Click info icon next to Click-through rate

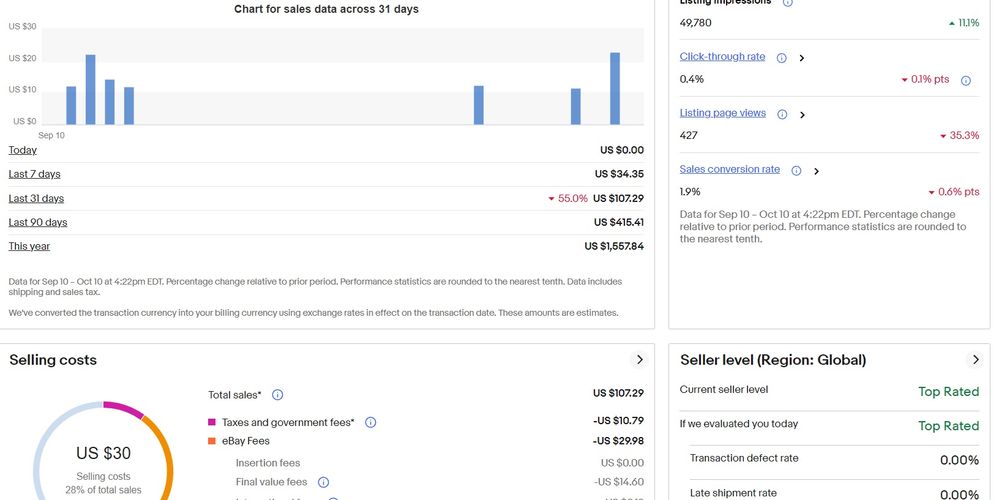pyautogui.click(x=781, y=58)
